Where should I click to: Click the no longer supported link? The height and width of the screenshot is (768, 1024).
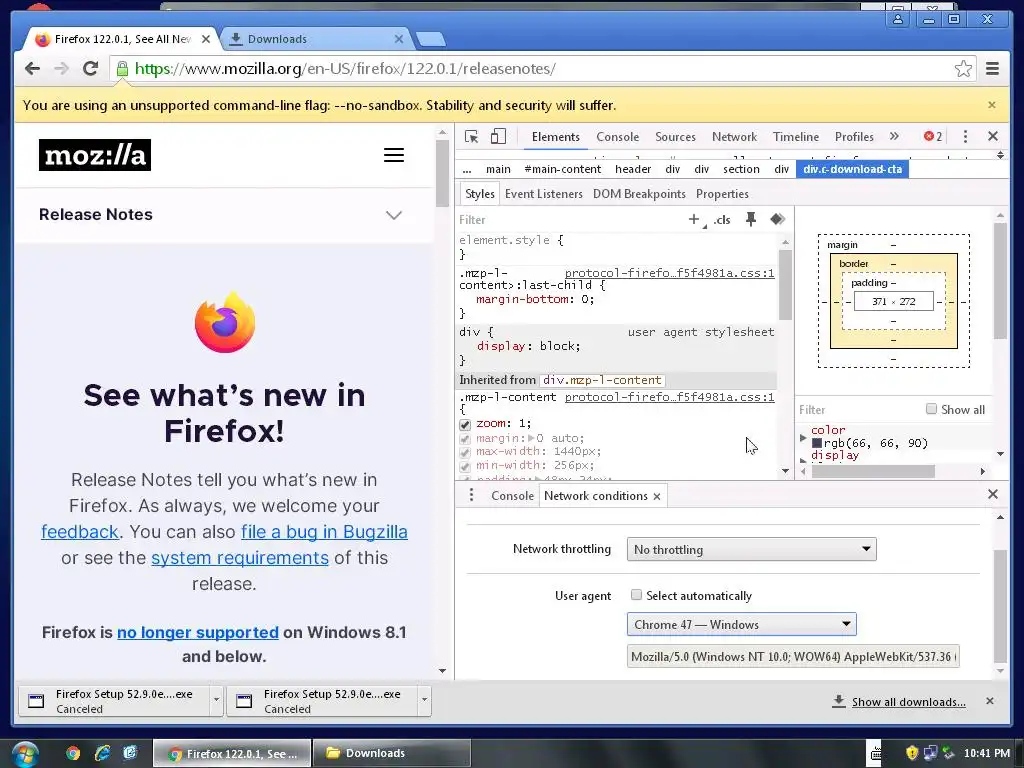tap(198, 632)
